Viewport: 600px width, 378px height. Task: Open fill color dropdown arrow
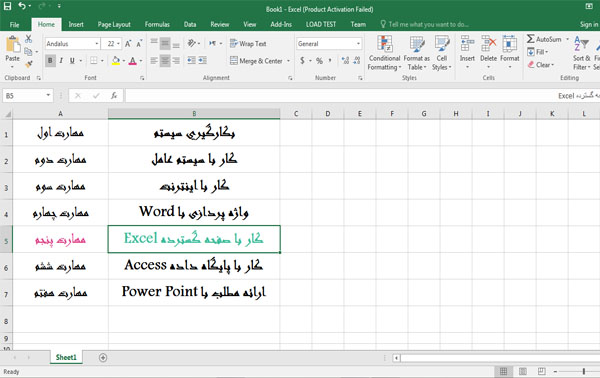pyautogui.click(x=124, y=61)
